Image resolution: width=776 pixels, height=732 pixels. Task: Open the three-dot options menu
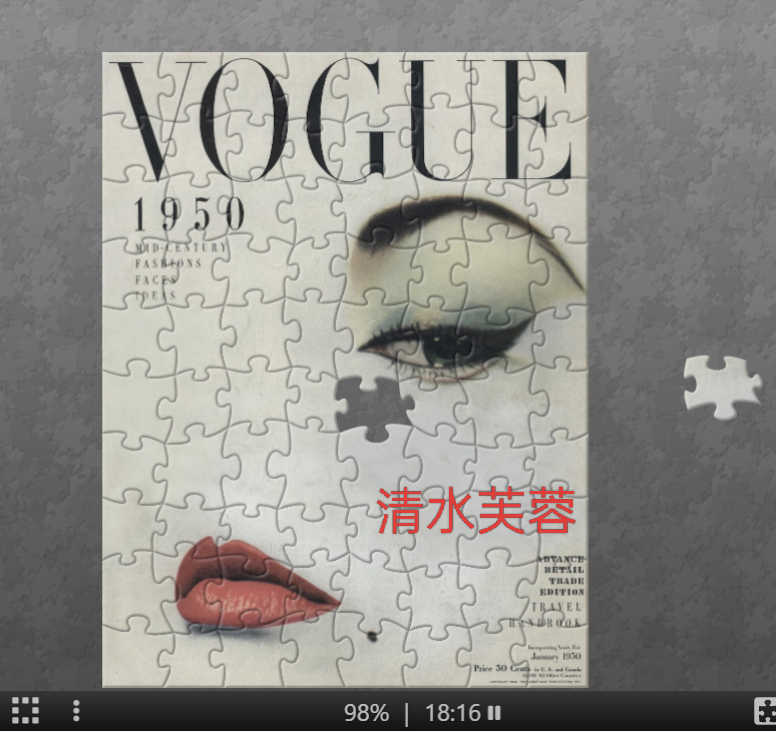click(76, 711)
